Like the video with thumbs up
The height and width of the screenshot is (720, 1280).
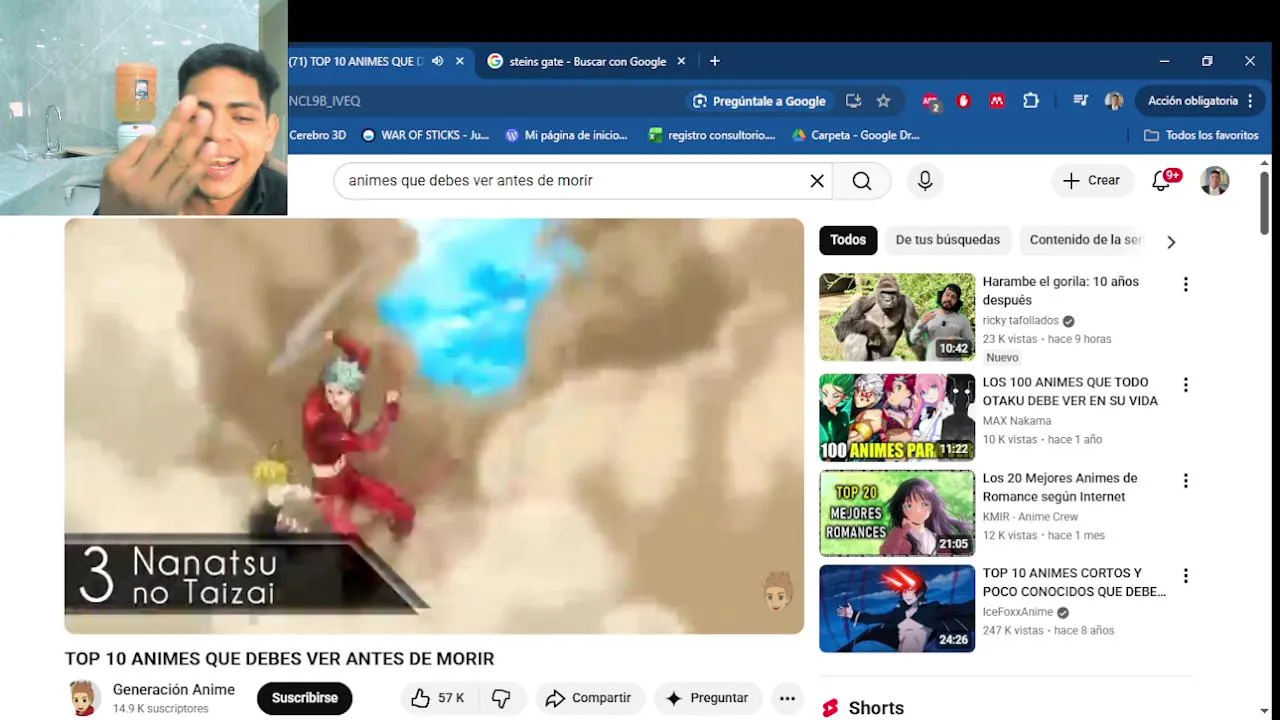[438, 698]
